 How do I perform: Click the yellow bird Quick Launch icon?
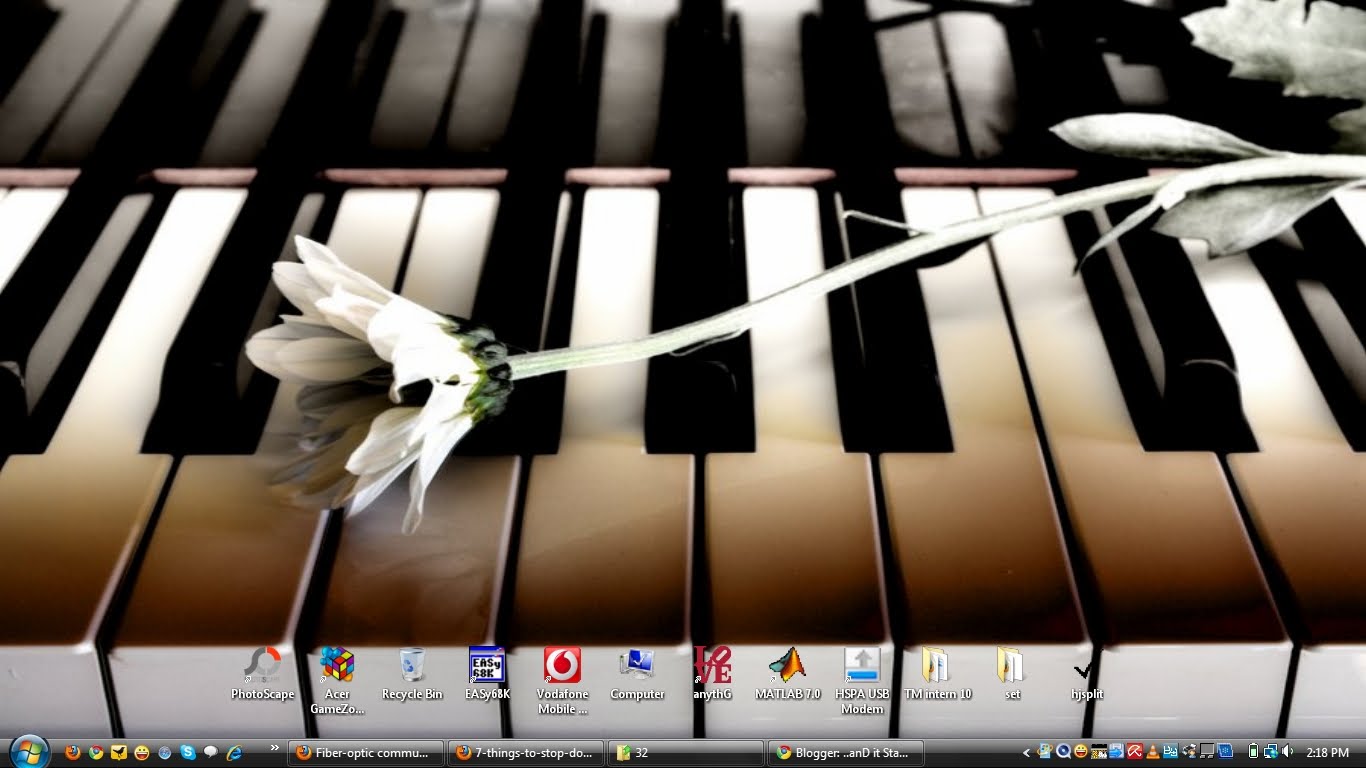coord(119,752)
